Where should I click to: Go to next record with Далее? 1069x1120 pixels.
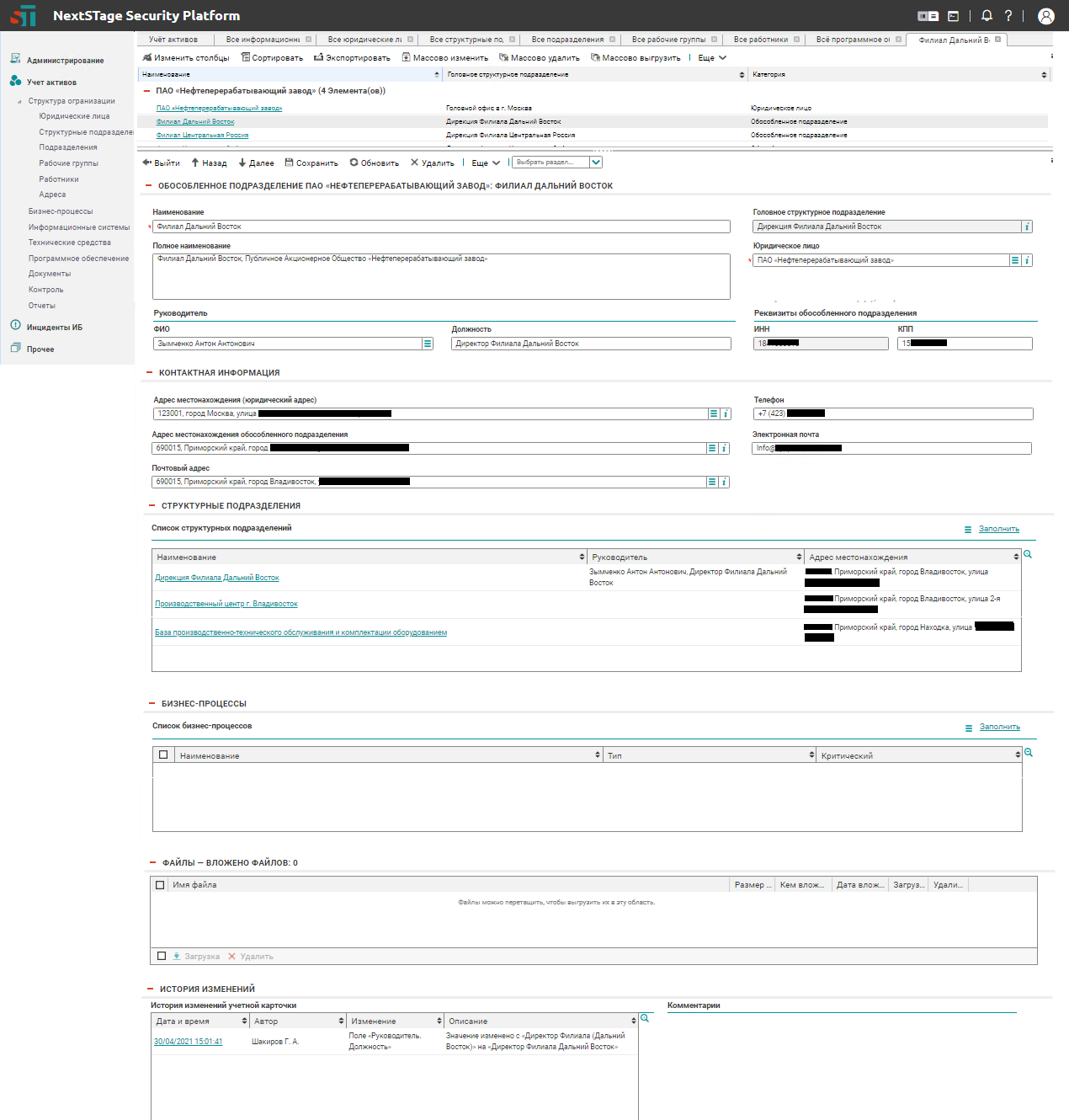(256, 163)
